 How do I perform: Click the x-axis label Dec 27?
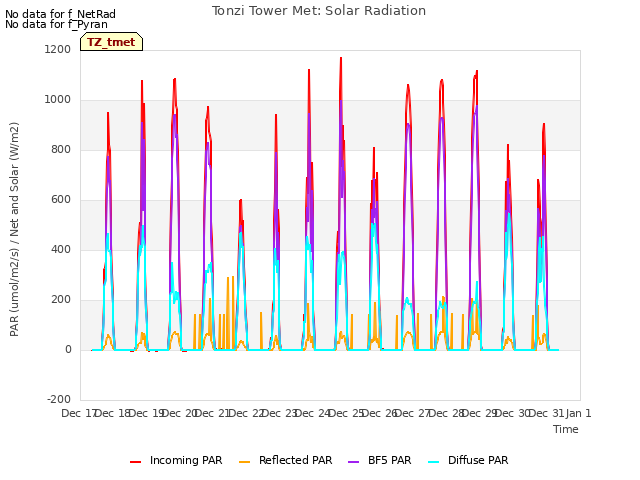pyautogui.click(x=412, y=413)
